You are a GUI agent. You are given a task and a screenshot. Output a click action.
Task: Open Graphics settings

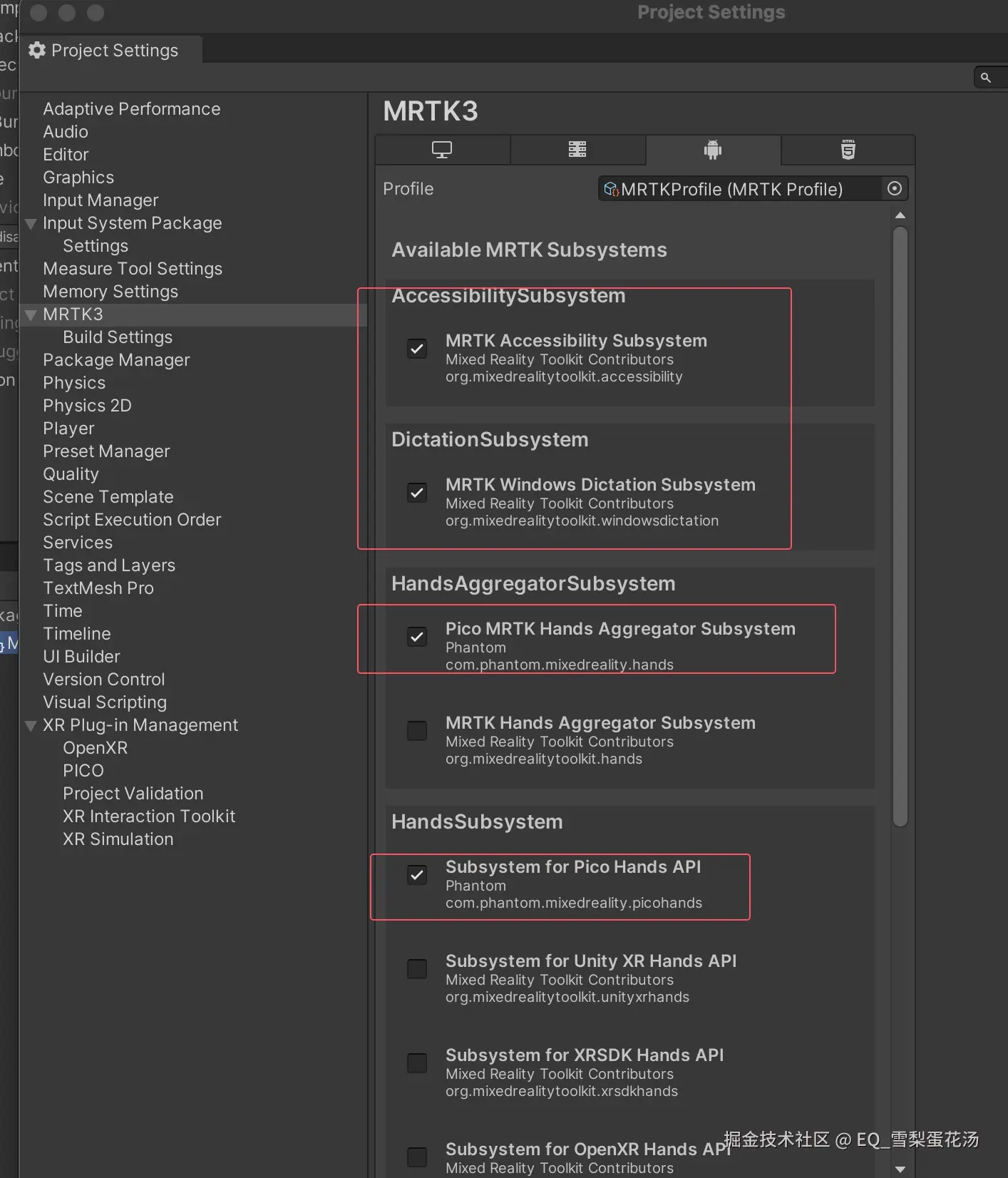pyautogui.click(x=78, y=178)
